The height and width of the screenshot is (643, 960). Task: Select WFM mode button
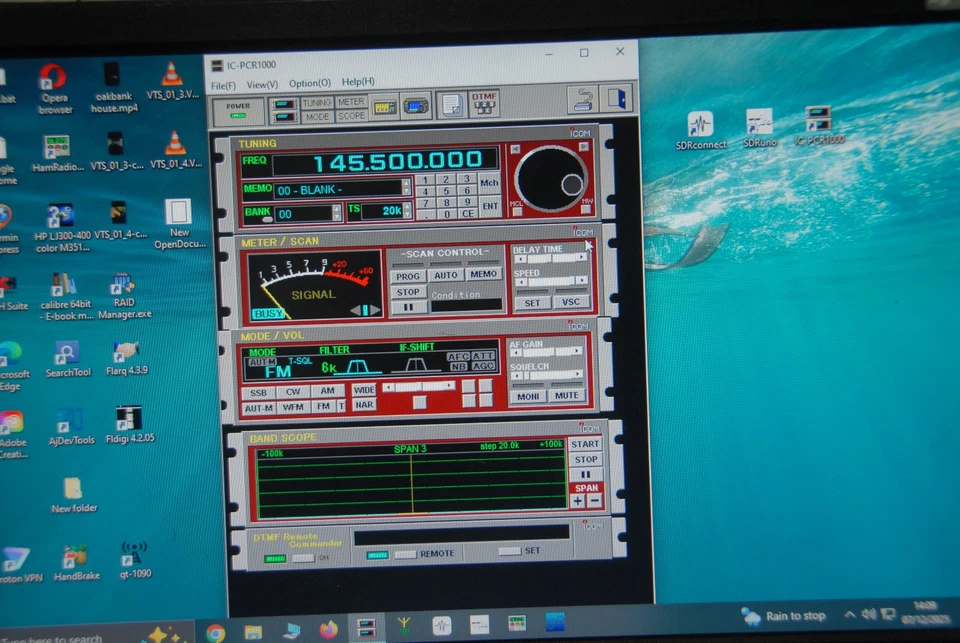click(x=291, y=406)
